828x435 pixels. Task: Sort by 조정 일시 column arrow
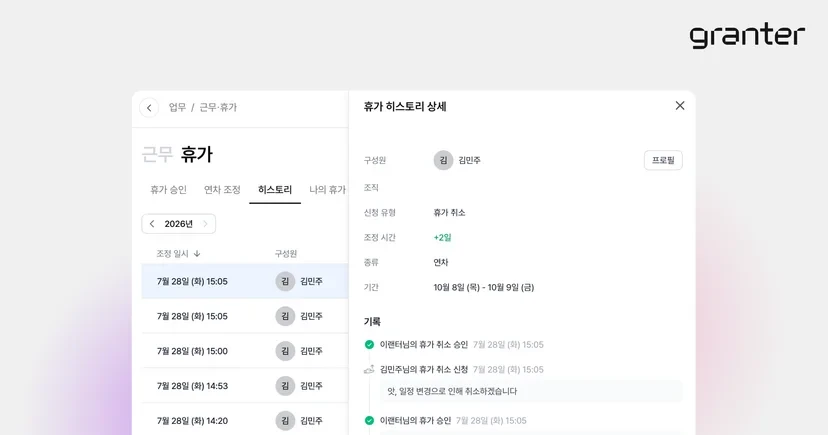tap(197, 254)
